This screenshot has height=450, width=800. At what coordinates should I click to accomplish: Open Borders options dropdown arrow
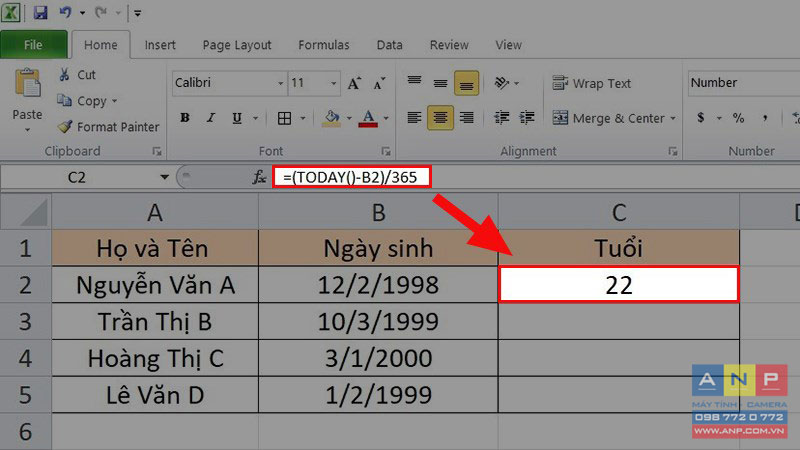click(303, 118)
